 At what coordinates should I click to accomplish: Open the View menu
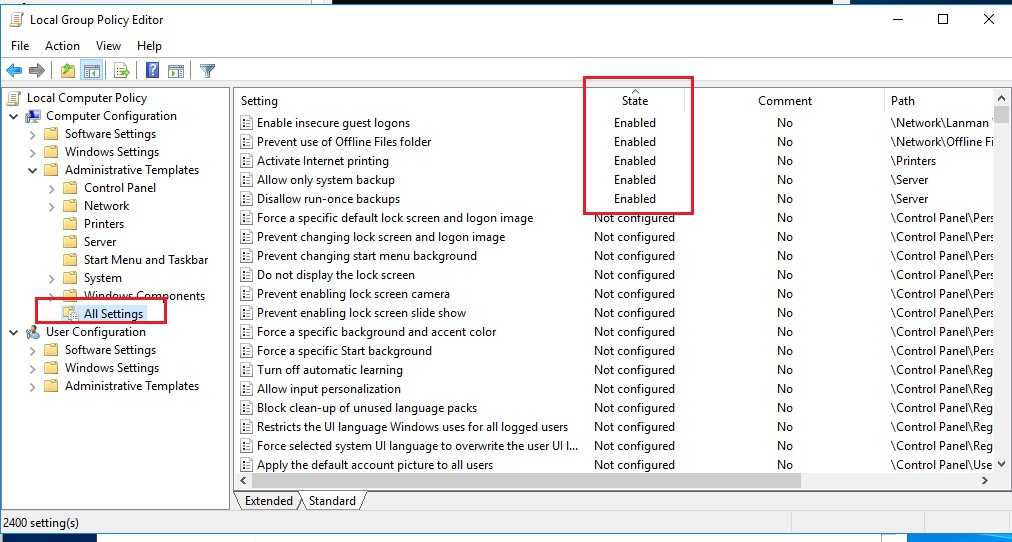(x=108, y=46)
